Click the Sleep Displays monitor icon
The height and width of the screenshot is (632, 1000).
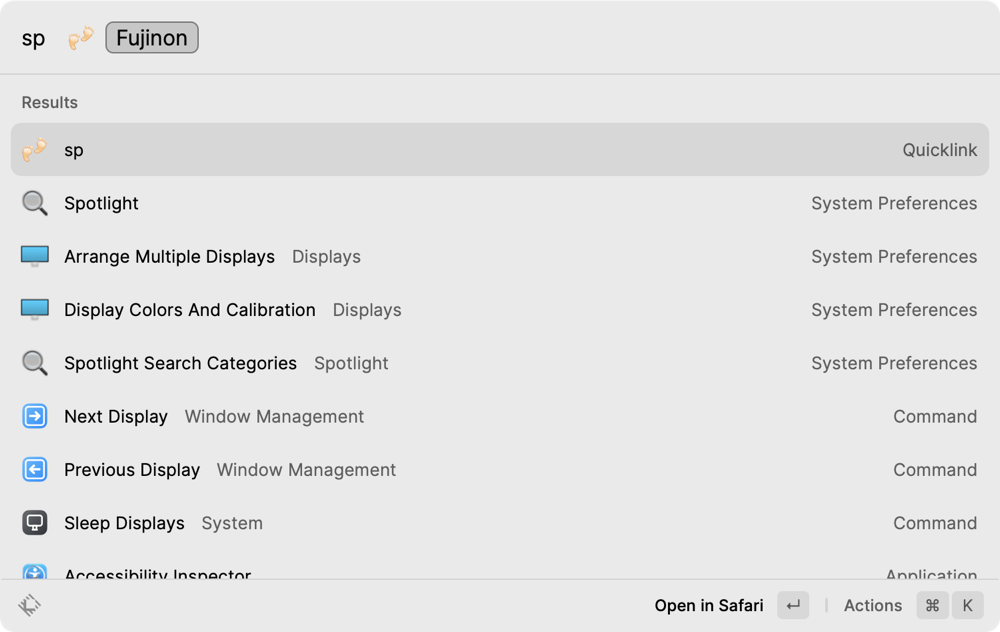tap(35, 523)
